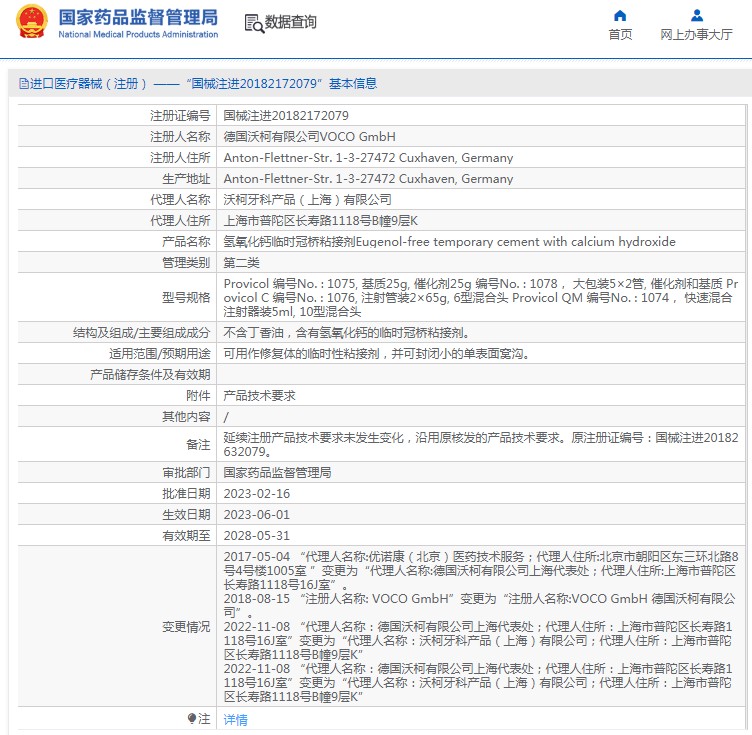
Task: Click 国家药品监督管理局 site title
Action: click(138, 17)
